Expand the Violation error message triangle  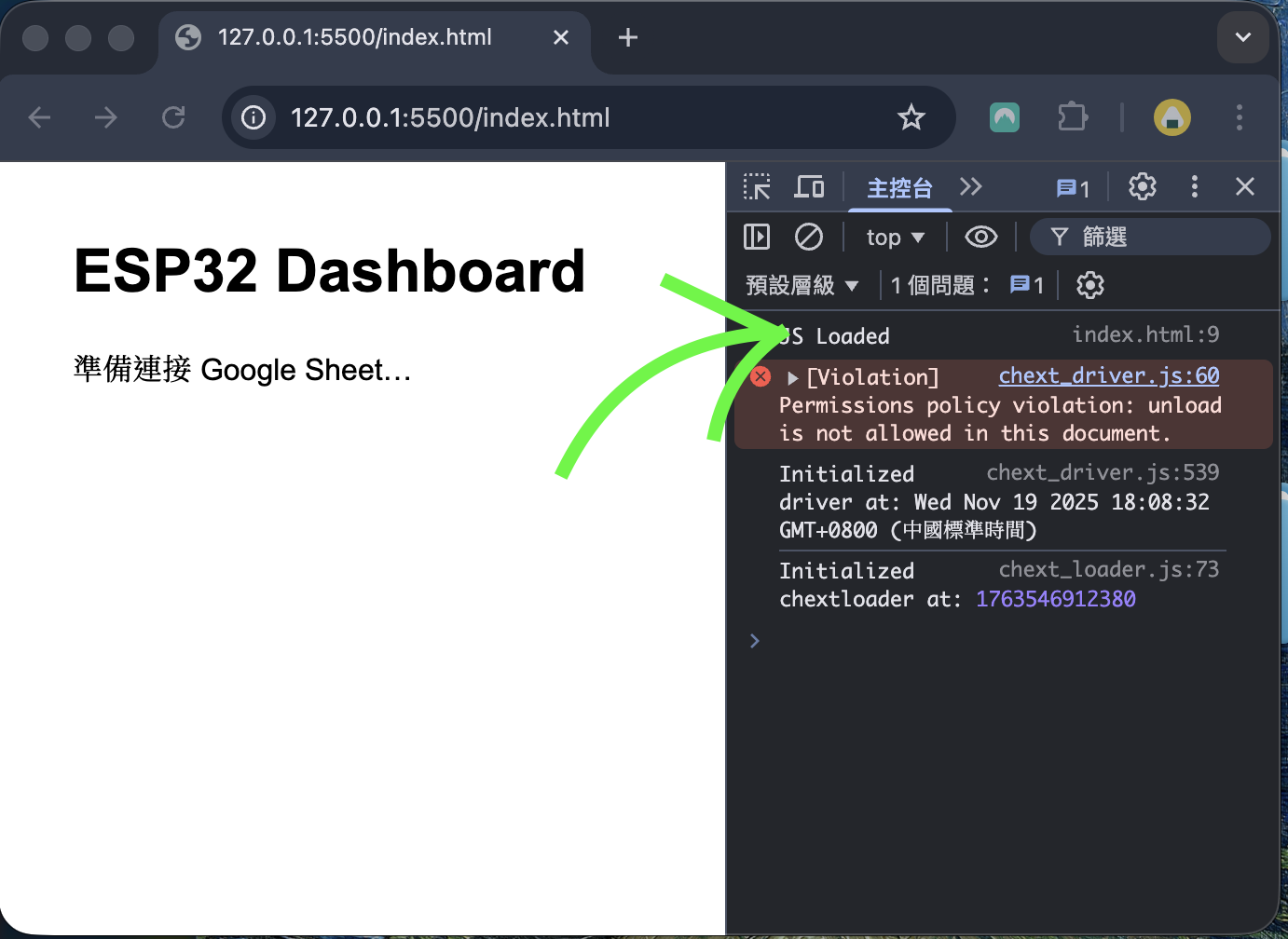pyautogui.click(x=792, y=378)
